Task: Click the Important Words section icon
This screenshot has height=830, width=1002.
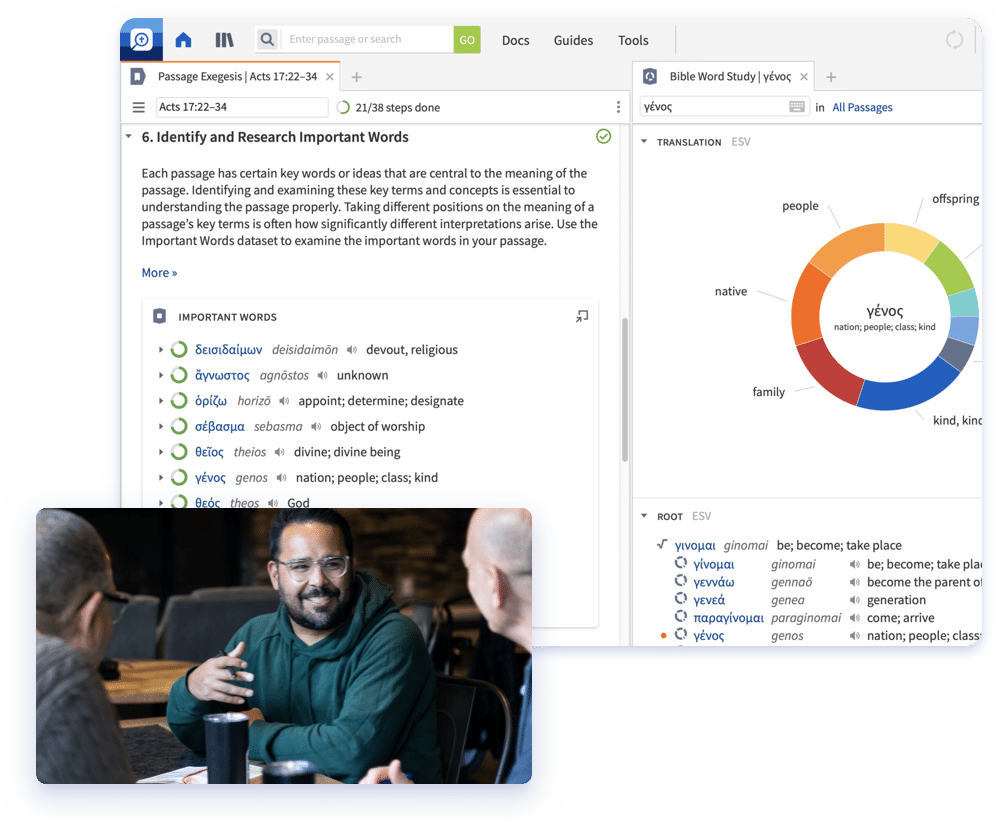Action: [160, 316]
